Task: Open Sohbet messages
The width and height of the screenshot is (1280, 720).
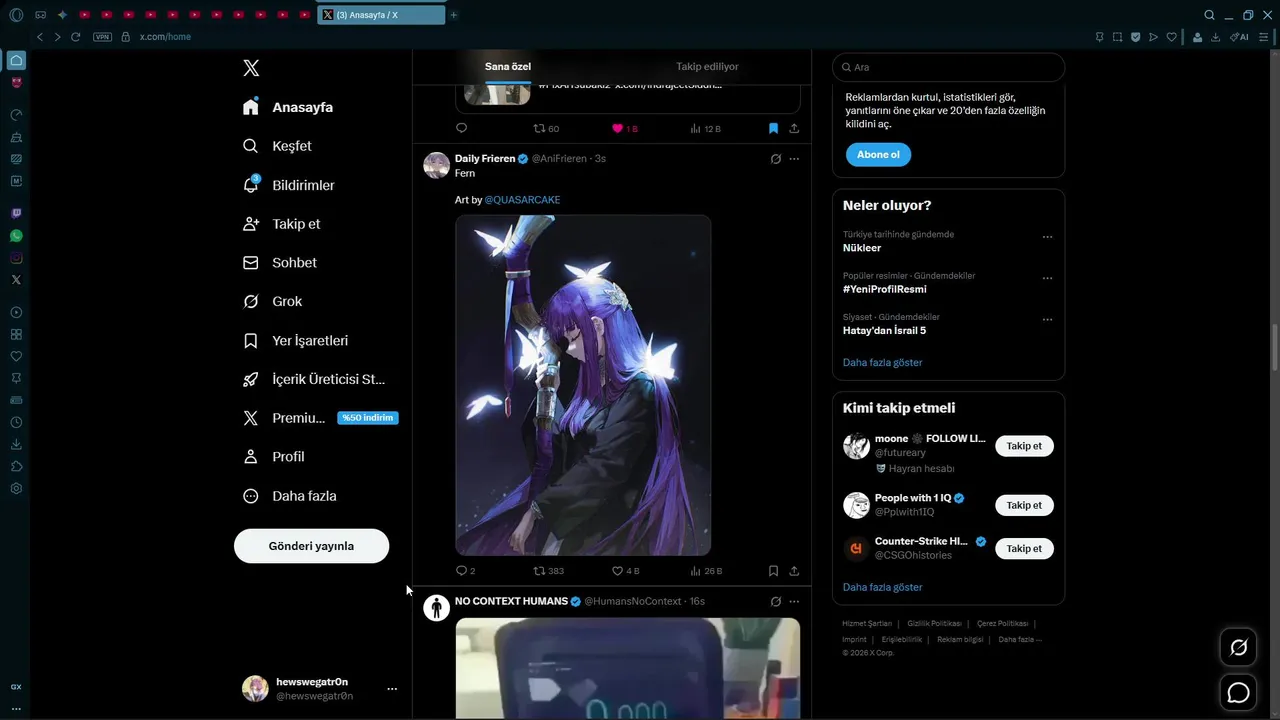Action: click(280, 263)
